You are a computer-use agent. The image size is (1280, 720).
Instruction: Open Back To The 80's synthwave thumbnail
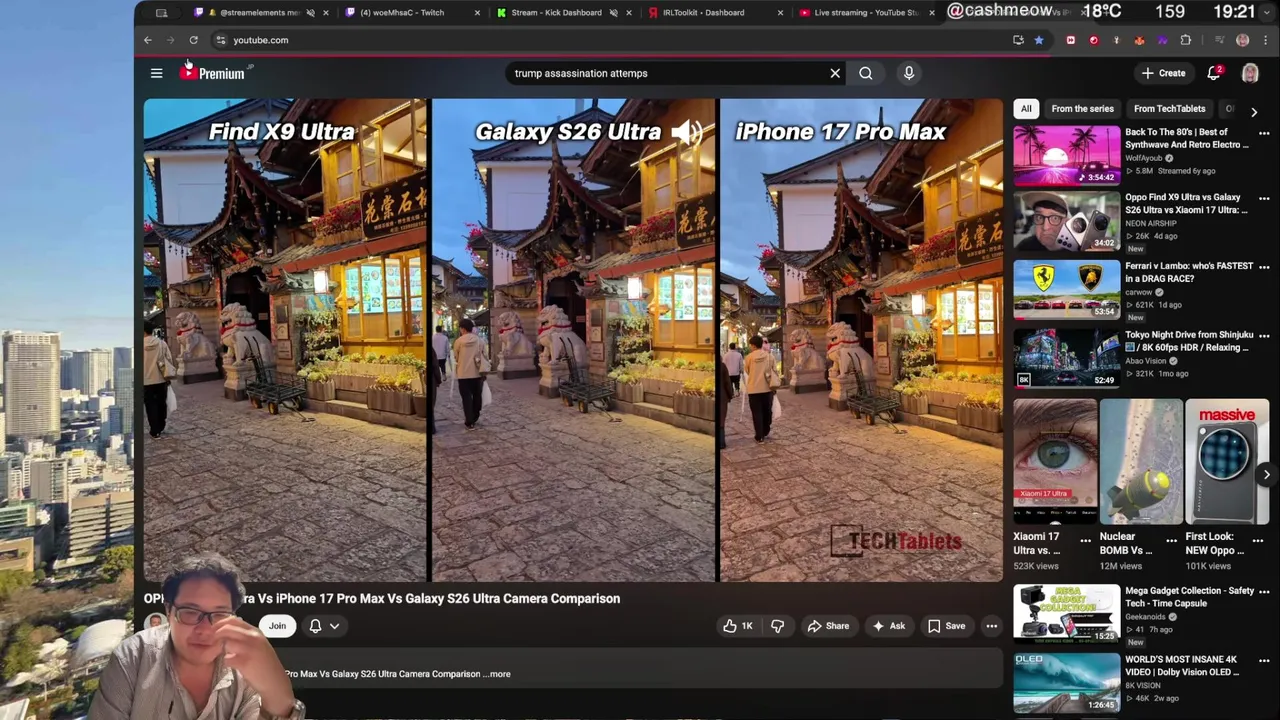click(1067, 155)
